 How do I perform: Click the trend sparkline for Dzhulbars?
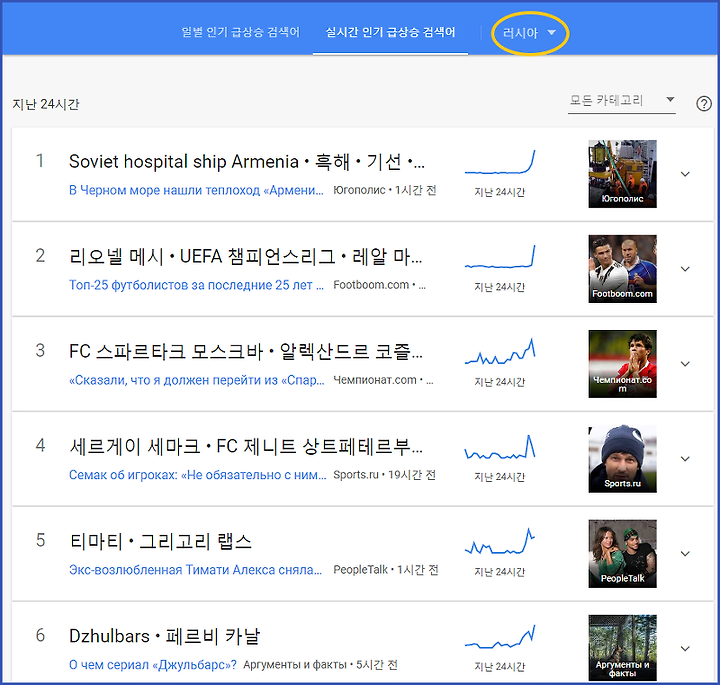coord(500,636)
